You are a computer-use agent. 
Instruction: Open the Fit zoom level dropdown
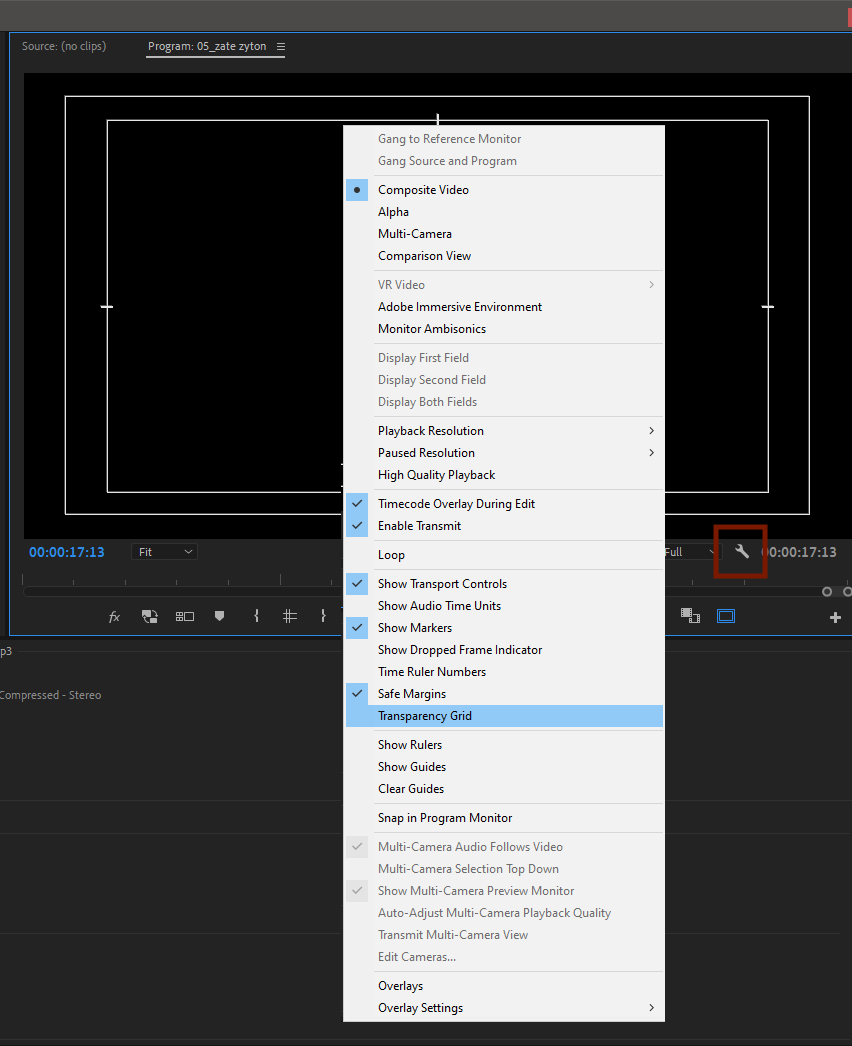point(163,551)
